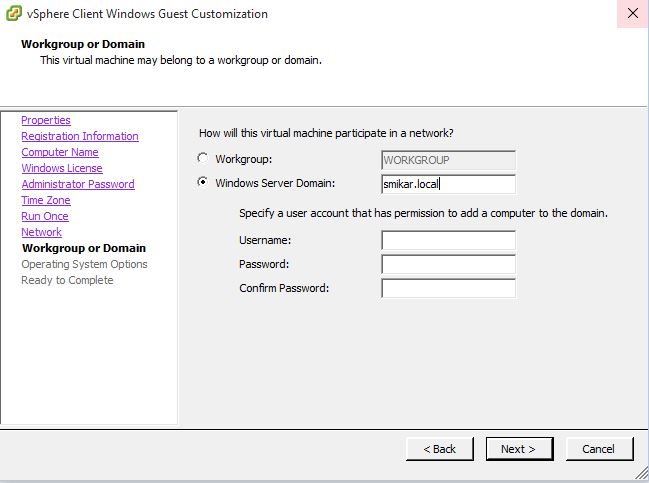Viewport: 649px width, 483px height.
Task: Click the WORKGROUP text field
Action: [x=448, y=160]
